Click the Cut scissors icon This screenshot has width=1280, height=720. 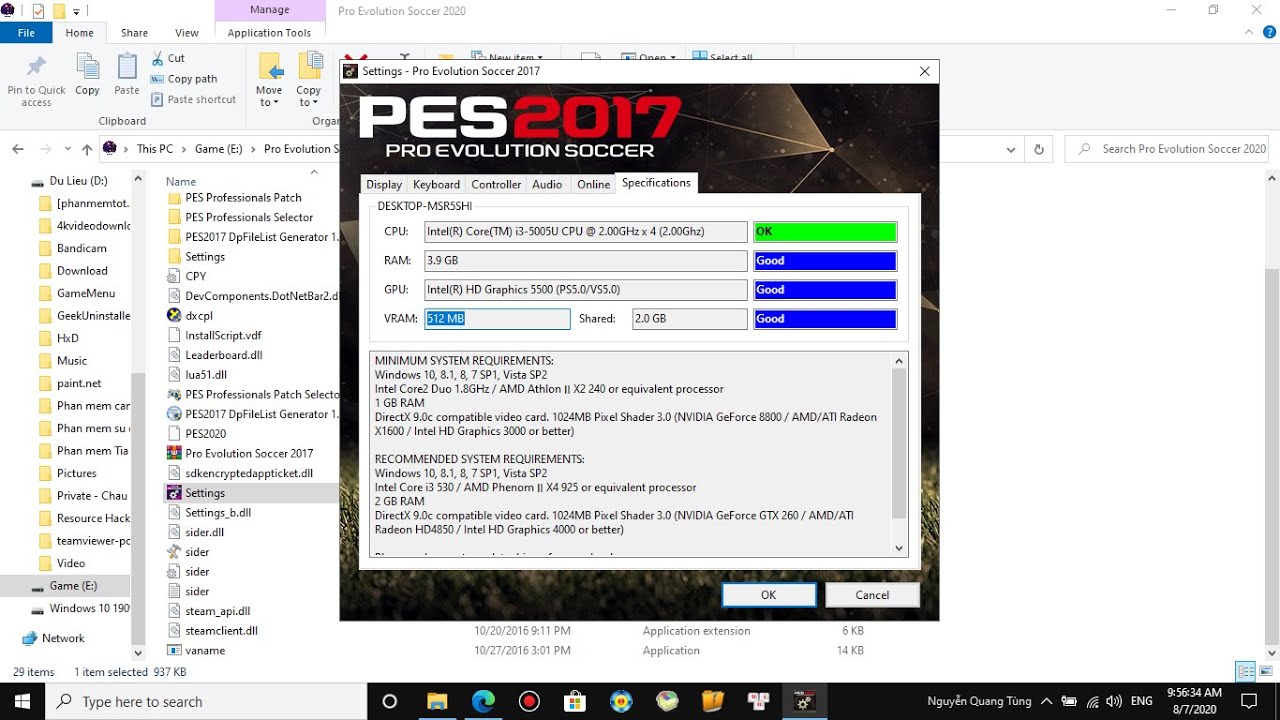tap(158, 58)
